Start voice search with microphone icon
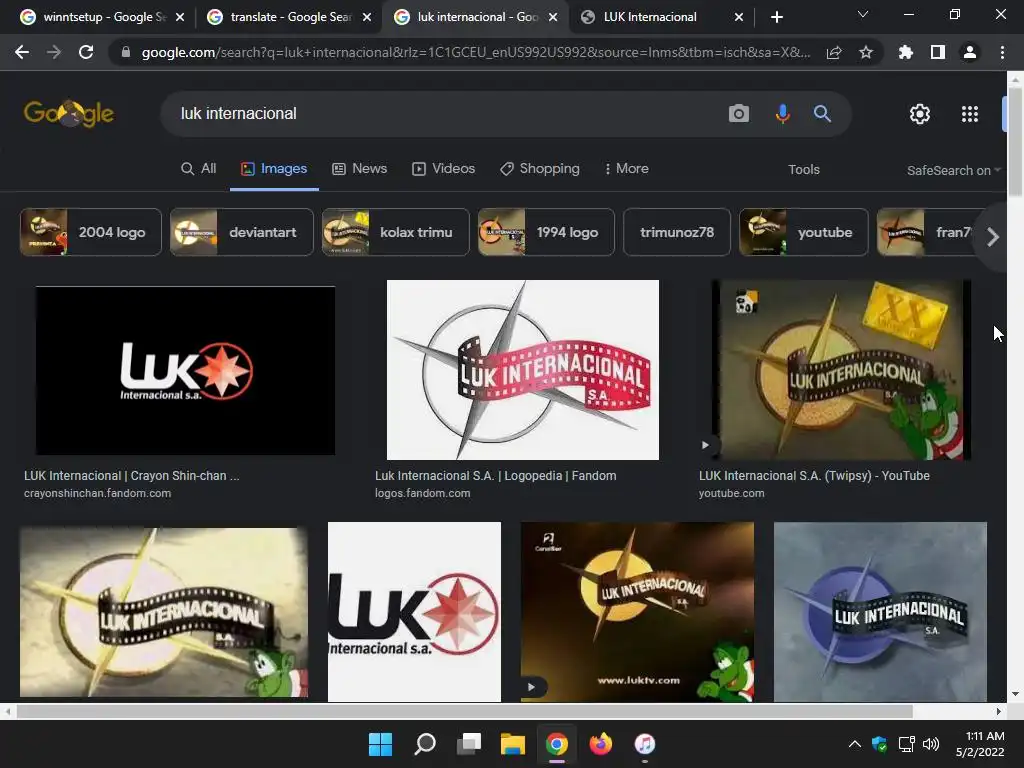The height and width of the screenshot is (768, 1024). coord(782,114)
